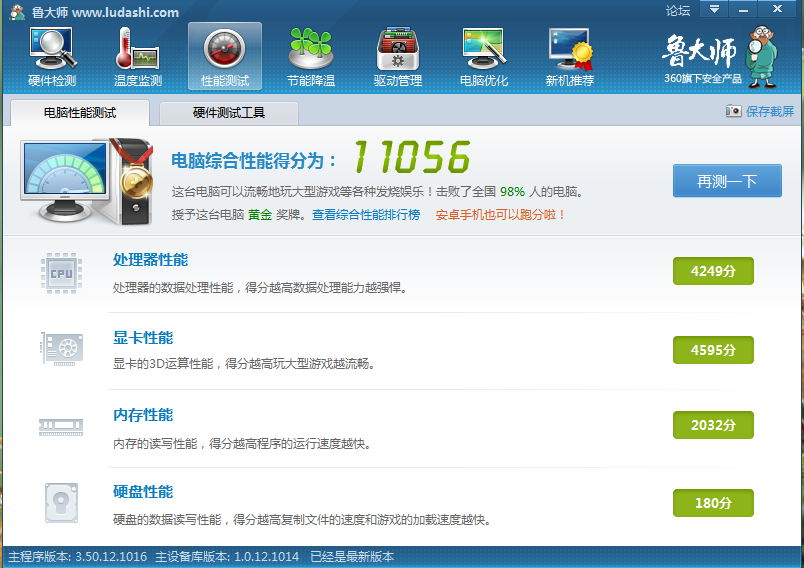
Task: Open the title bar dropdown menu arrow
Action: point(714,9)
